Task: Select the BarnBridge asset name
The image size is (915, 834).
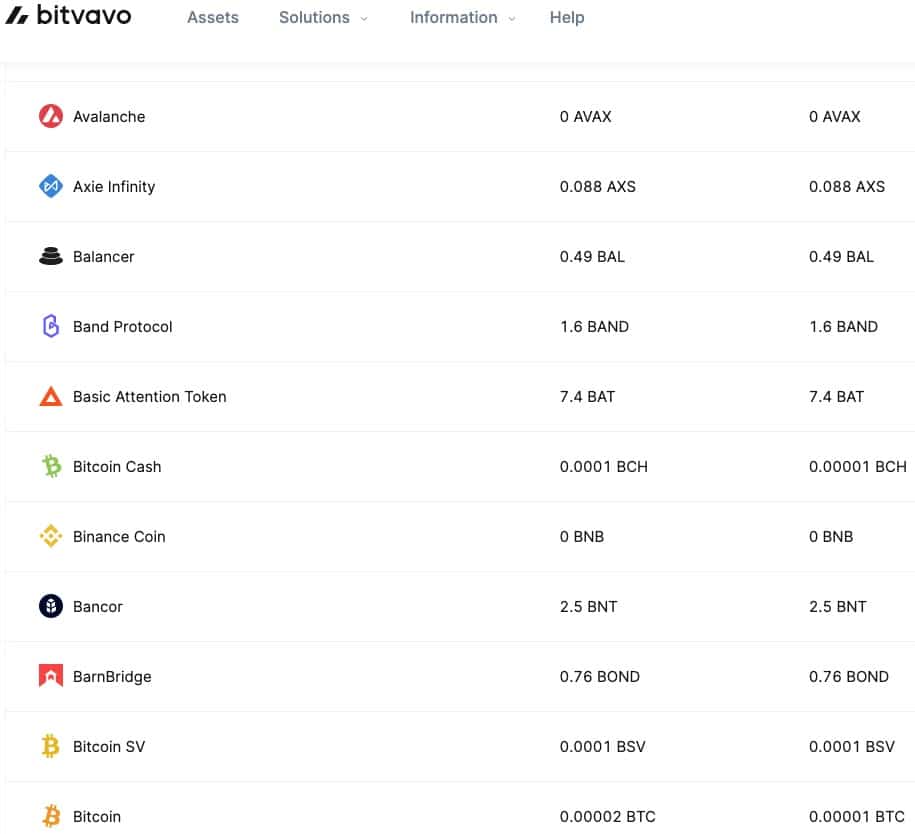Action: click(112, 677)
